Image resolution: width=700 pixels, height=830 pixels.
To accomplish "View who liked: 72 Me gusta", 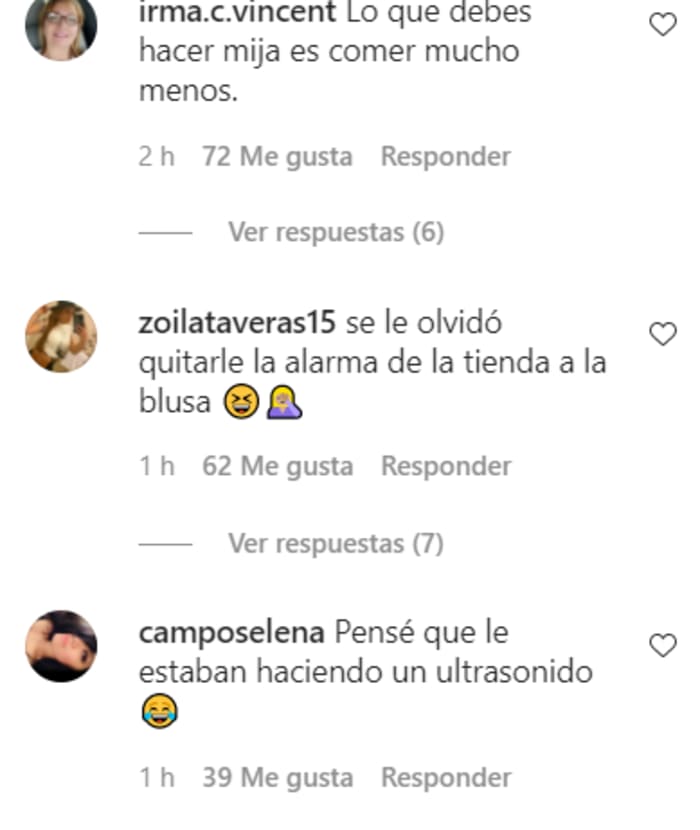I will pos(277,157).
